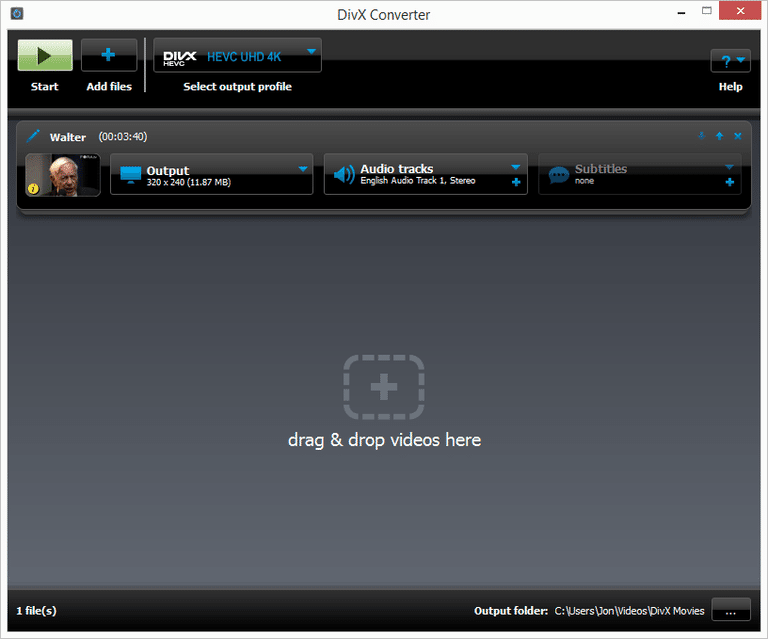Add a subtitle with plus icon
768x639 pixels.
(729, 182)
